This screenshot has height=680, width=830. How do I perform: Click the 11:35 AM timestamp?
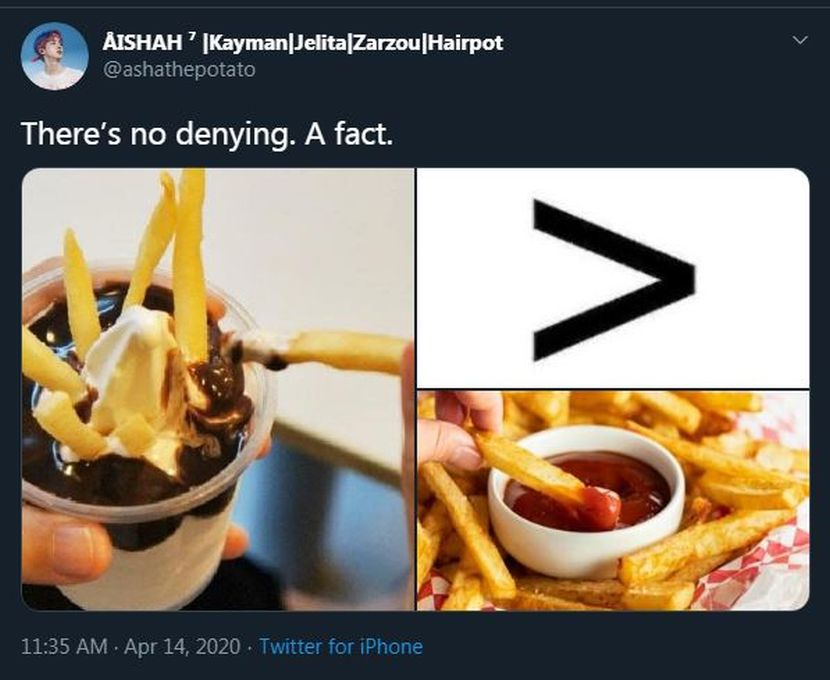coord(65,646)
